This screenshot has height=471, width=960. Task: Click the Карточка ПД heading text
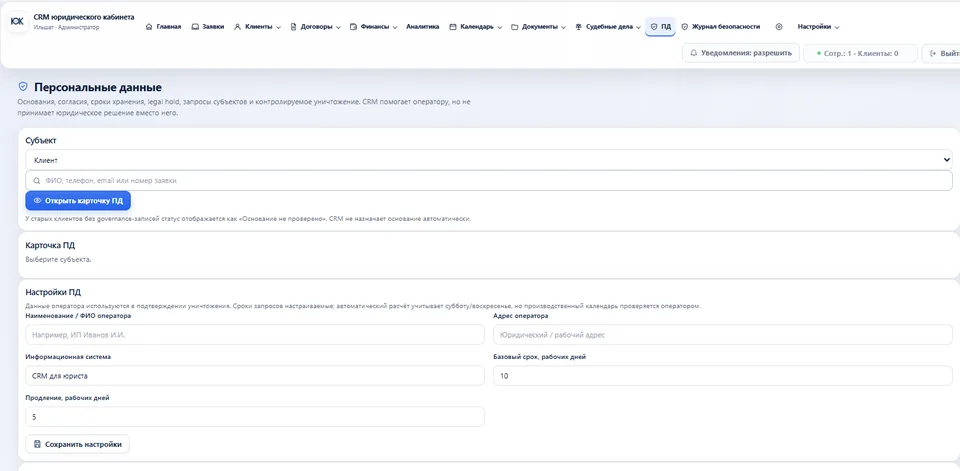[50, 245]
